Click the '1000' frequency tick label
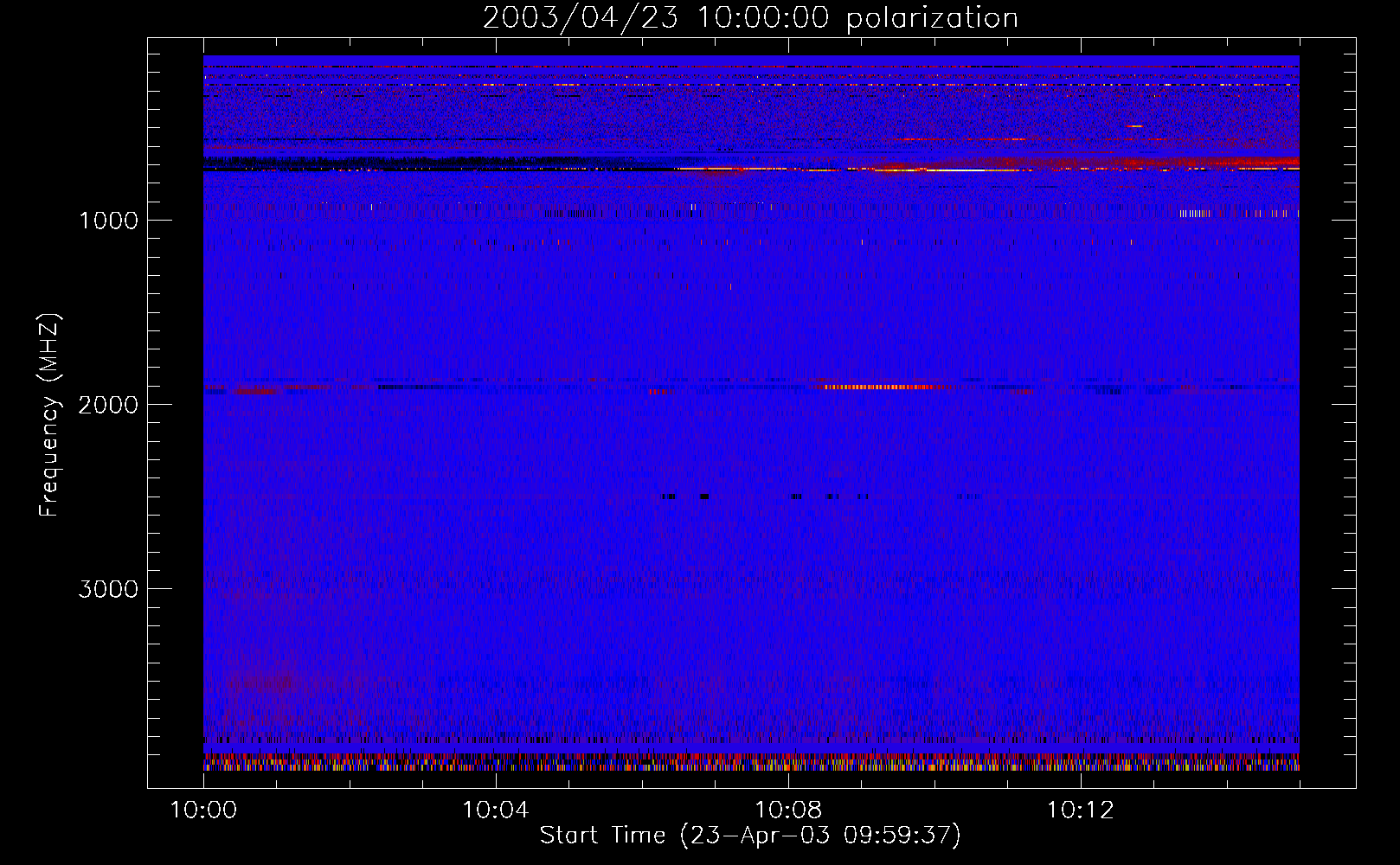This screenshot has height=865, width=1400. [108, 221]
